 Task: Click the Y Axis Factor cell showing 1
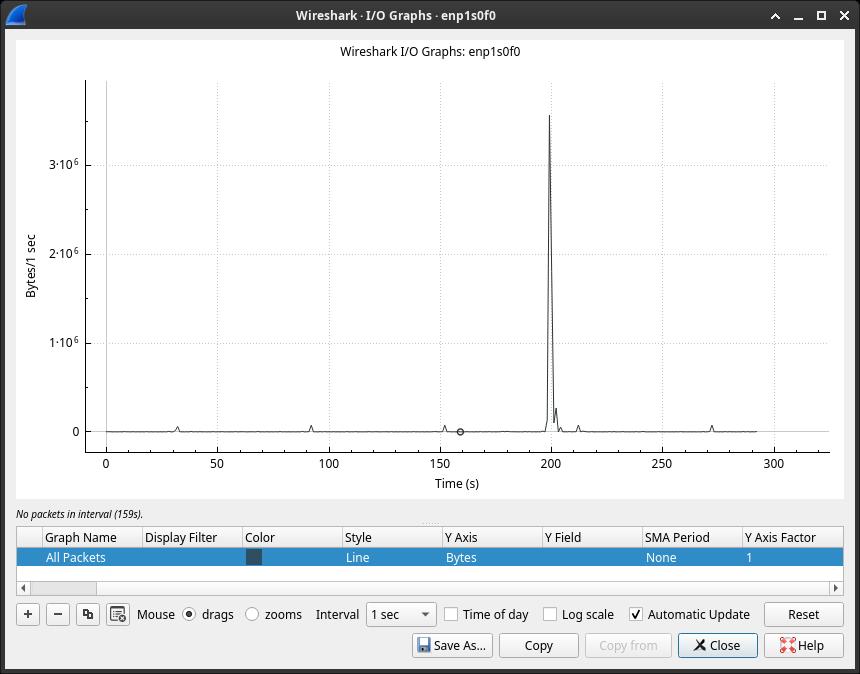click(x=793, y=557)
